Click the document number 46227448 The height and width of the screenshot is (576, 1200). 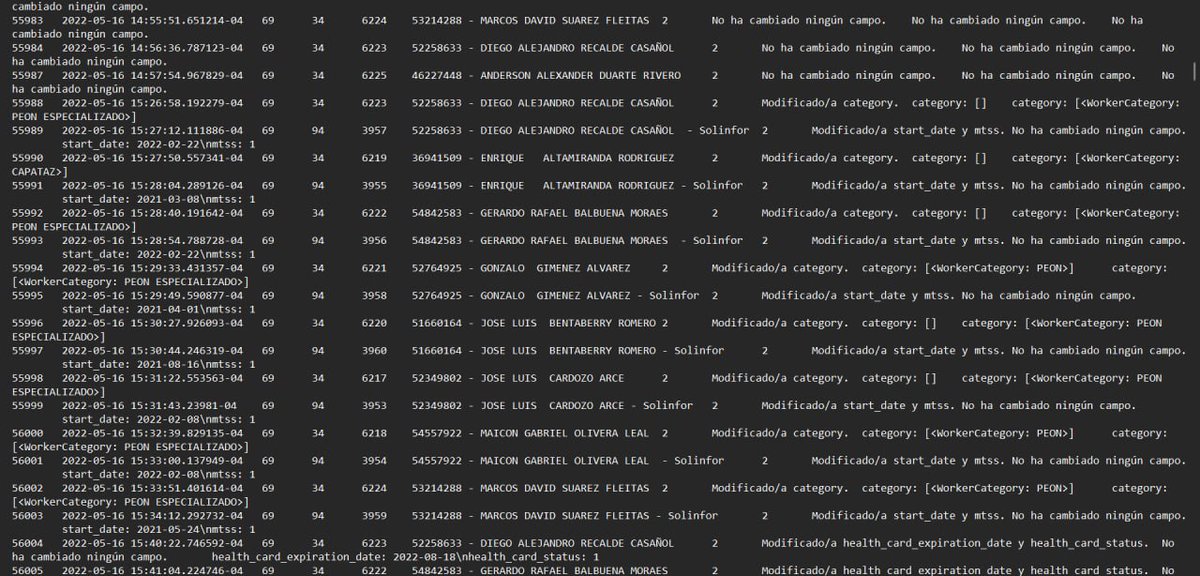click(436, 75)
